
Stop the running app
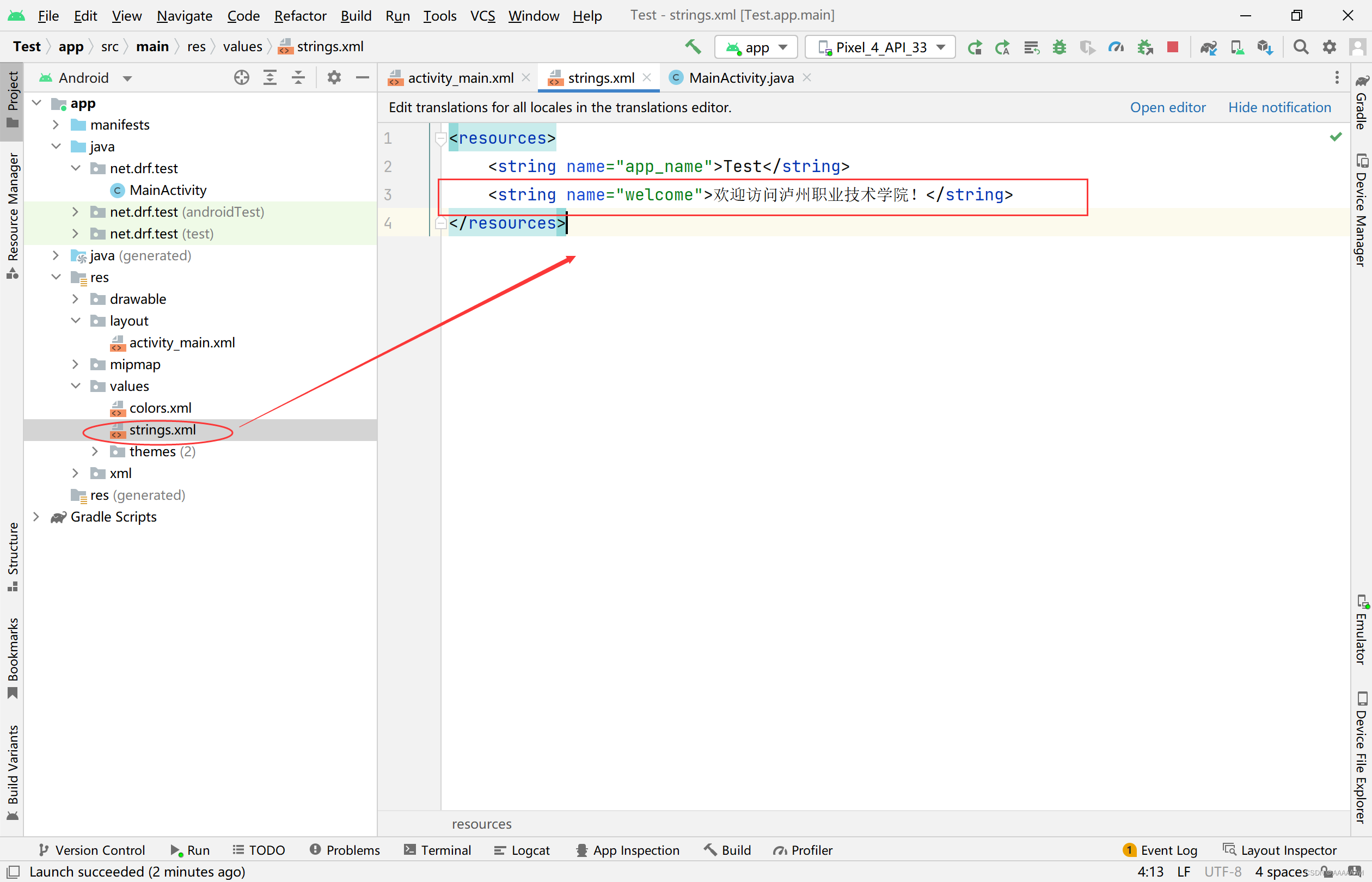point(1172,47)
